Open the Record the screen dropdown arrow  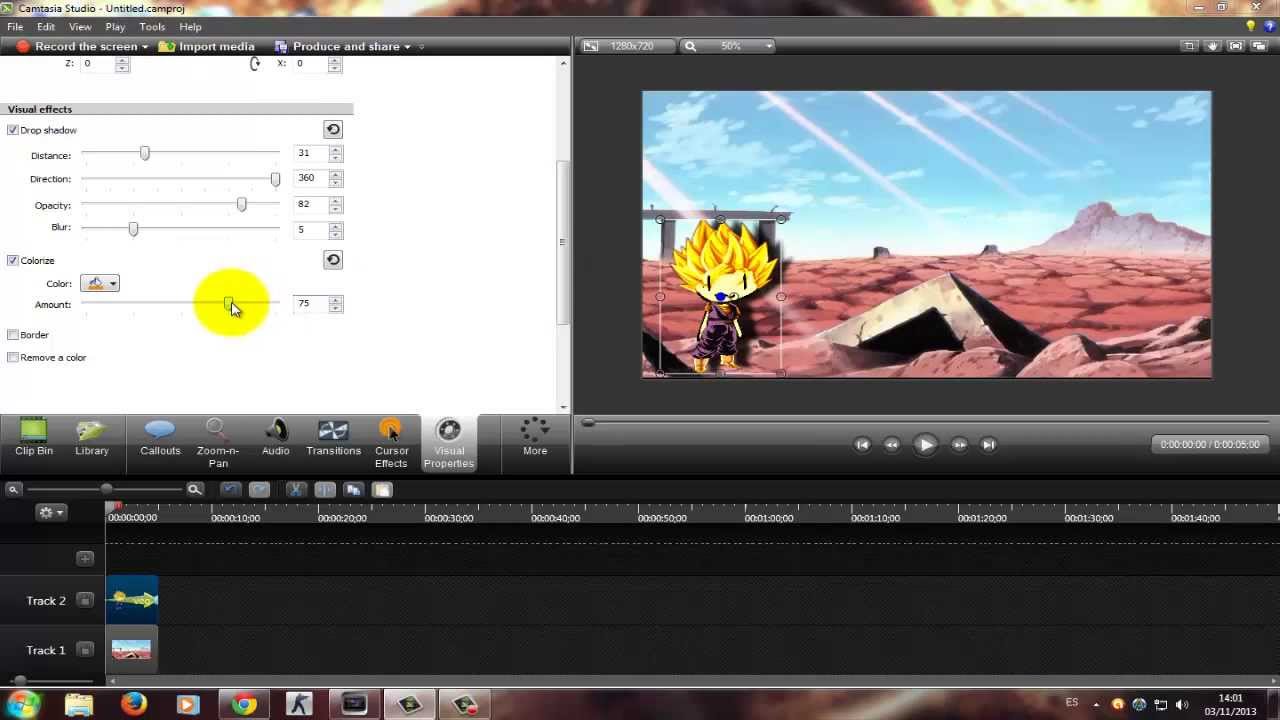pyautogui.click(x=145, y=47)
